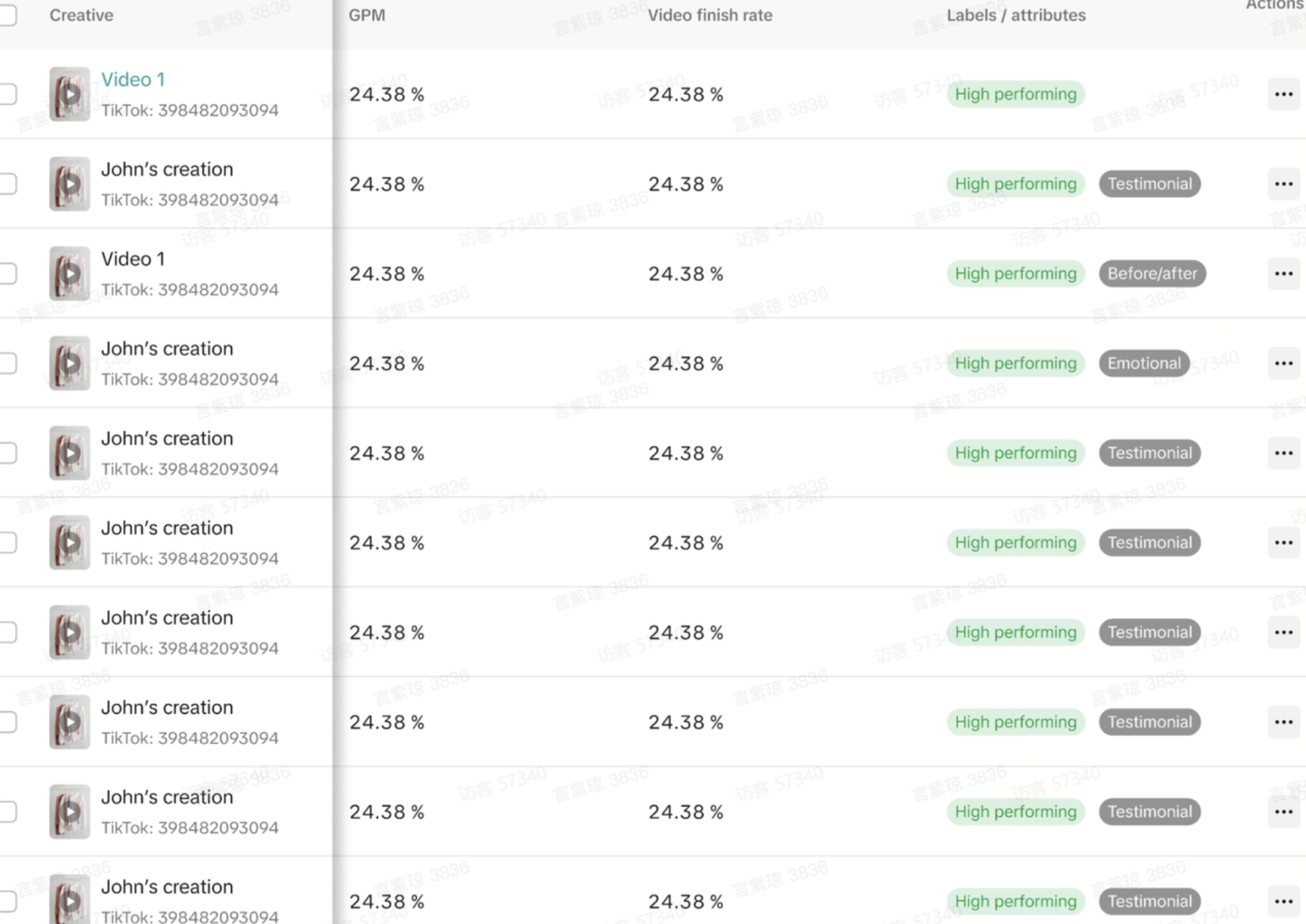Click Testimonial tag in the second row
Image resolution: width=1306 pixels, height=924 pixels.
click(x=1149, y=184)
